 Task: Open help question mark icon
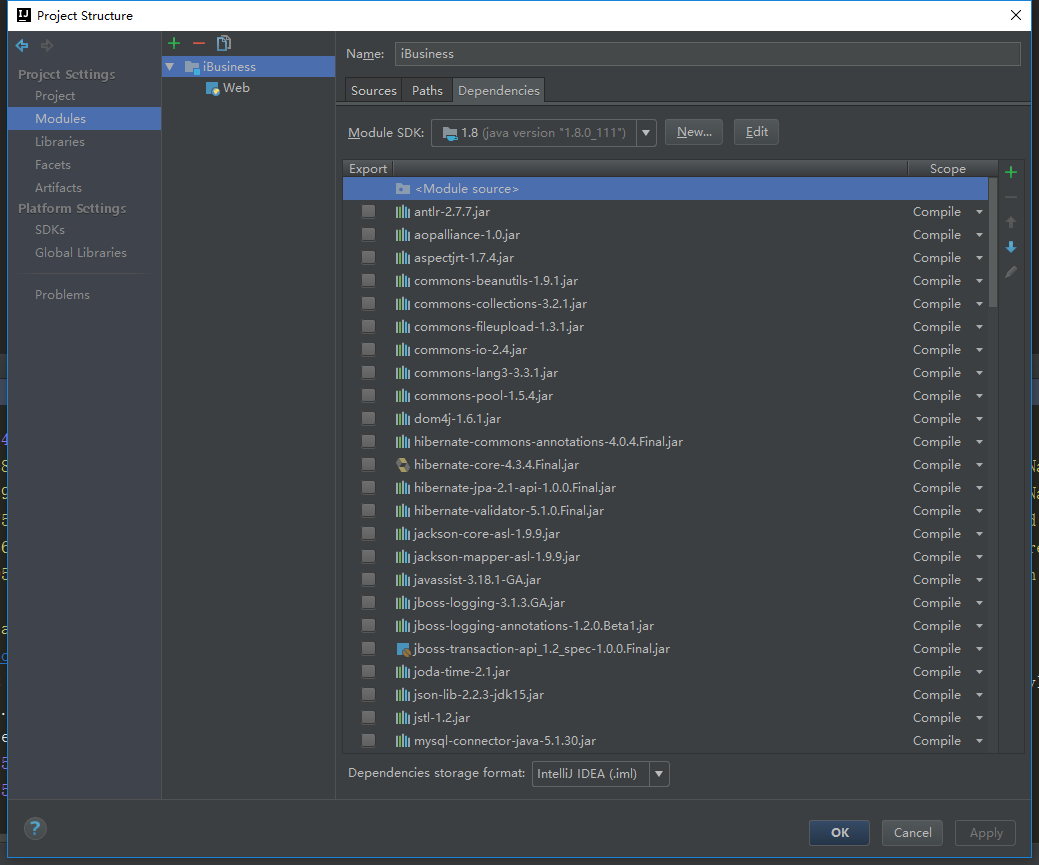click(35, 828)
